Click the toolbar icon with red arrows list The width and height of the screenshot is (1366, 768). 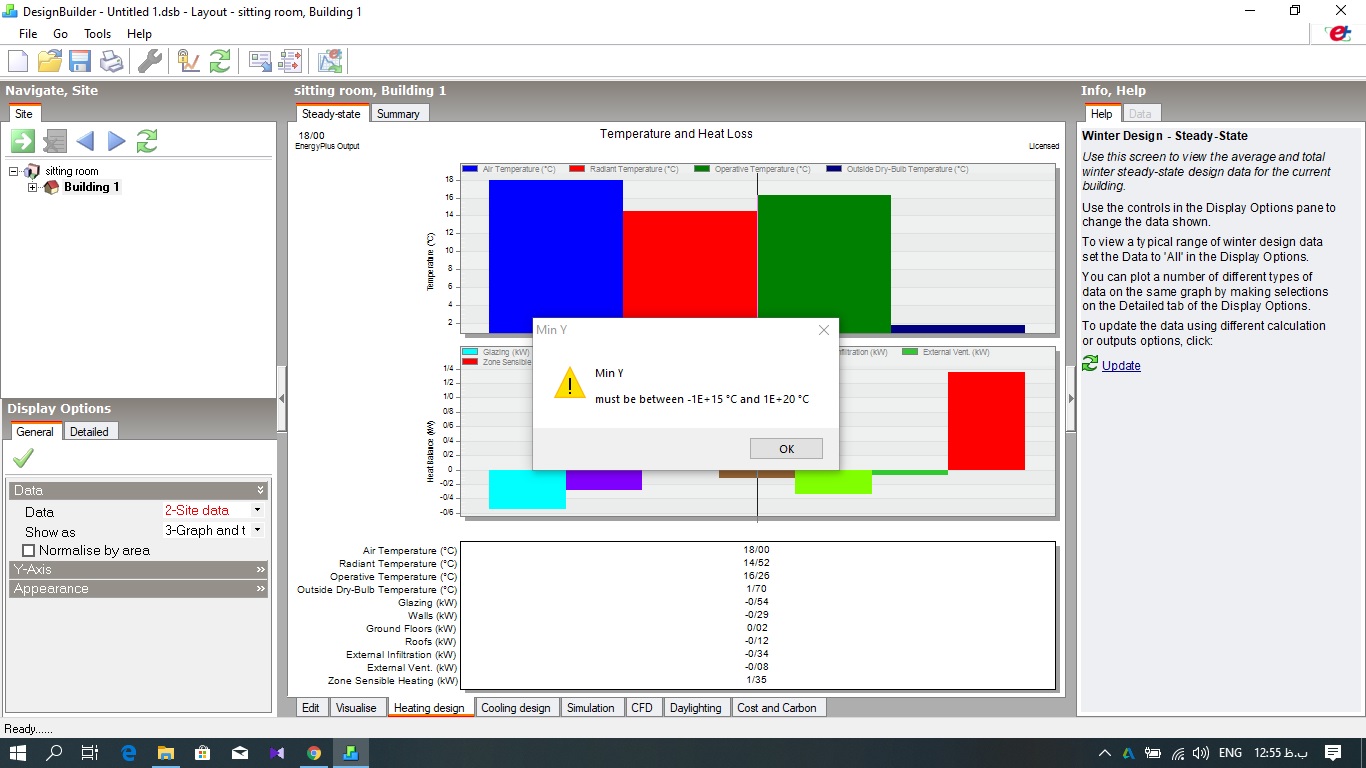coord(291,61)
